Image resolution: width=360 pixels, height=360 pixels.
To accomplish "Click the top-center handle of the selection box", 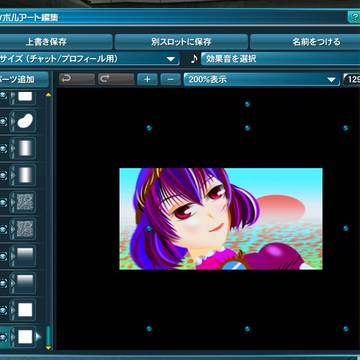I will point(247,128).
